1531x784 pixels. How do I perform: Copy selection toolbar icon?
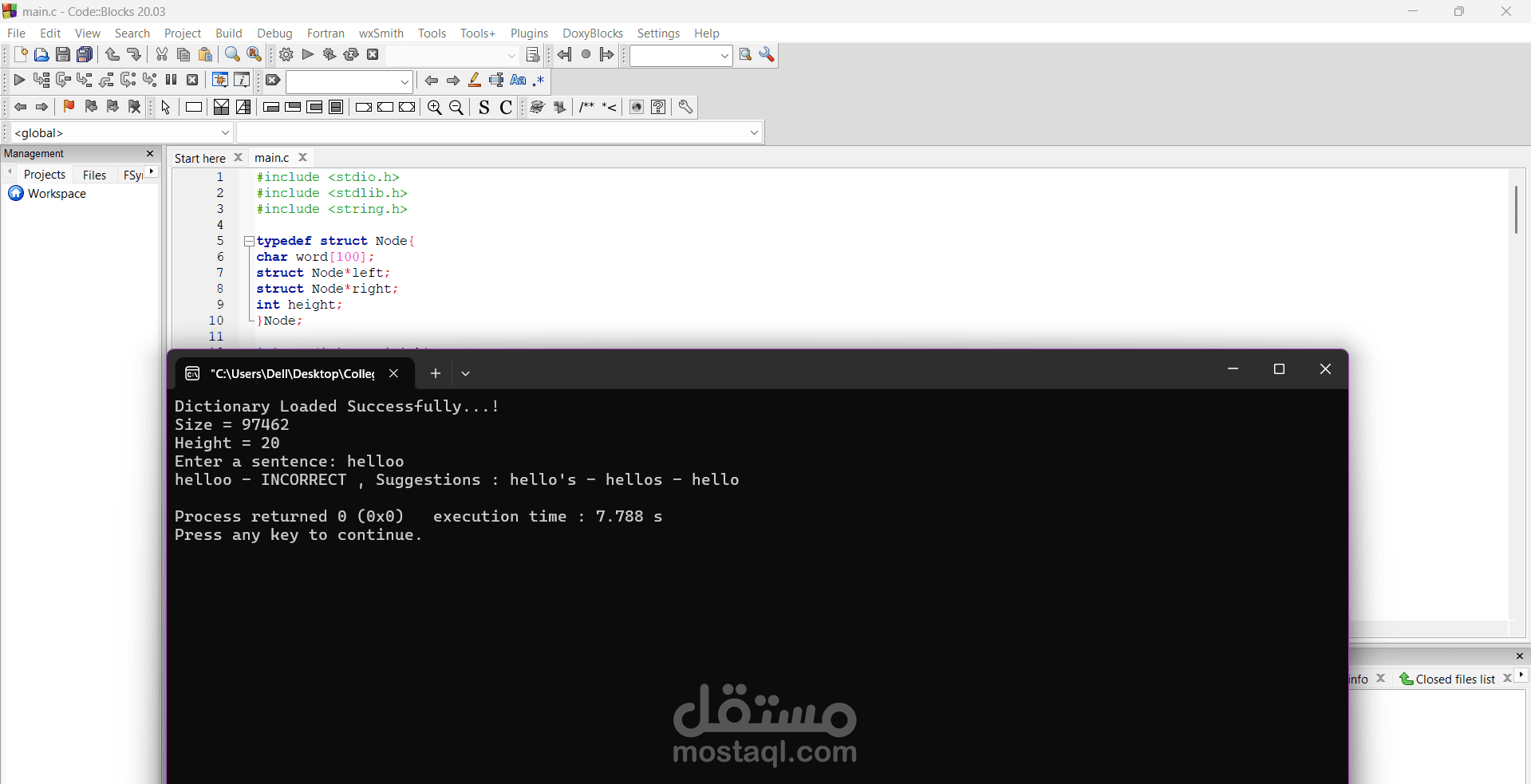click(x=183, y=55)
